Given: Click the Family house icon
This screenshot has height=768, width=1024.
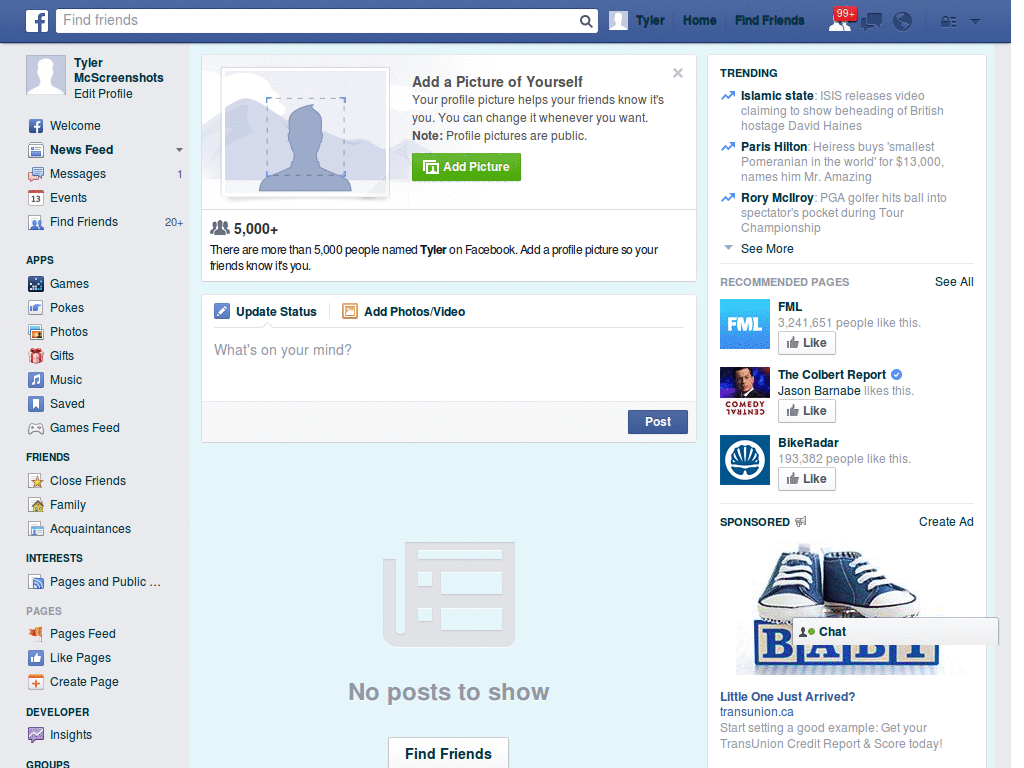Looking at the screenshot, I should click(x=36, y=505).
